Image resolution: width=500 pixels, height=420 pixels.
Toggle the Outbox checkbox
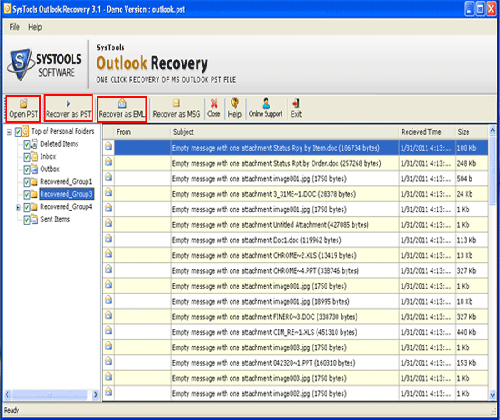pyautogui.click(x=27, y=170)
